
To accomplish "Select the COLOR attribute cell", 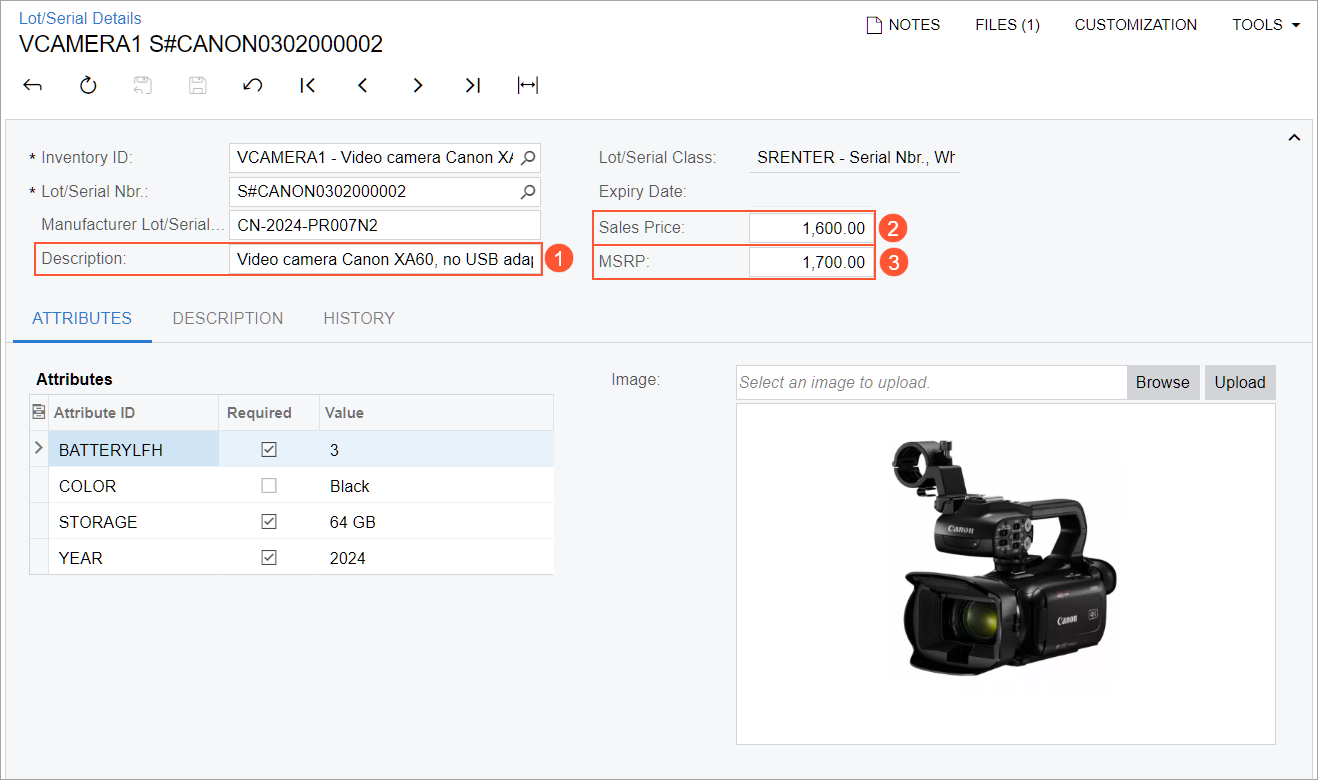I will (x=133, y=486).
